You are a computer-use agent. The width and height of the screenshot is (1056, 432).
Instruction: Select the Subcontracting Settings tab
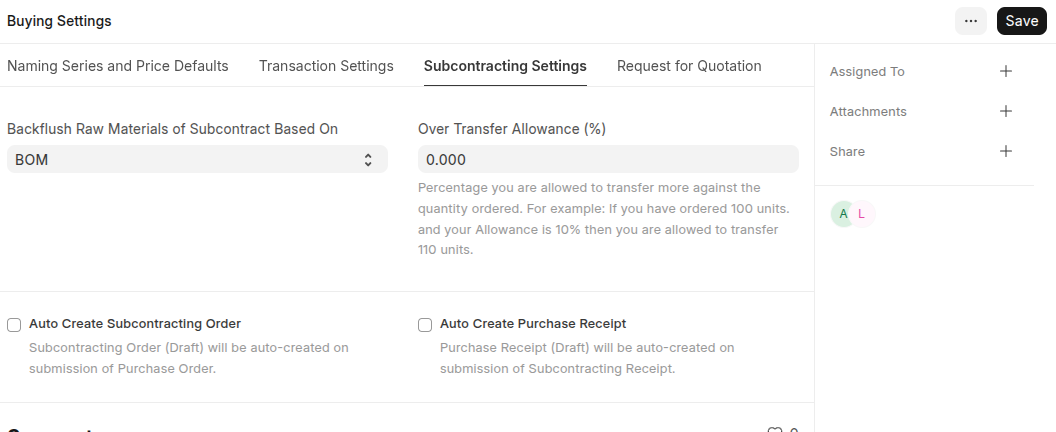pyautogui.click(x=505, y=66)
